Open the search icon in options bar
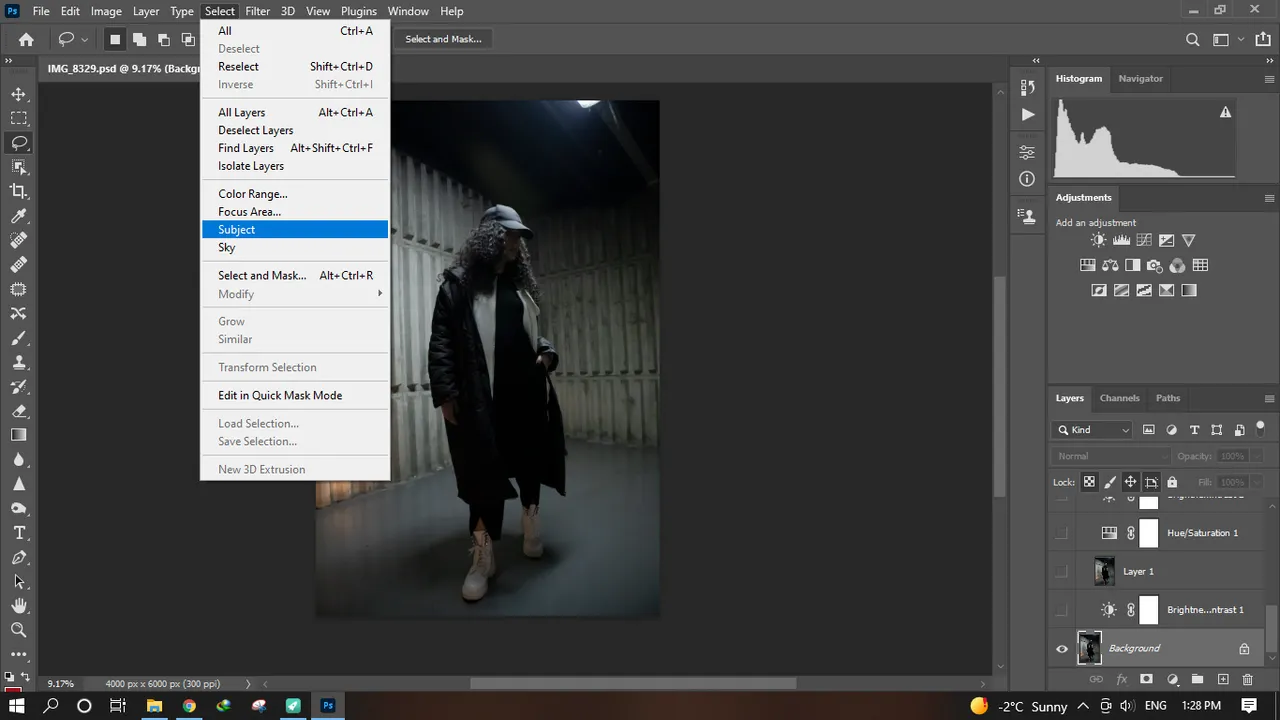The image size is (1280, 720). (1192, 39)
